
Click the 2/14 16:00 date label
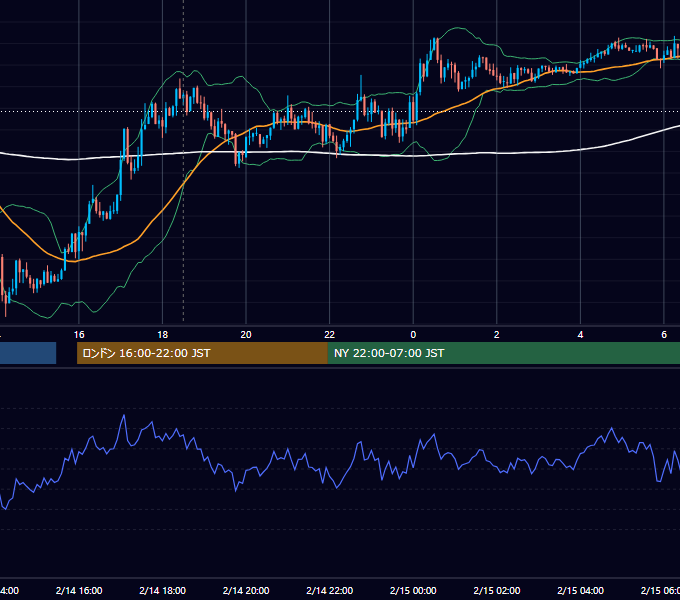pos(79,591)
